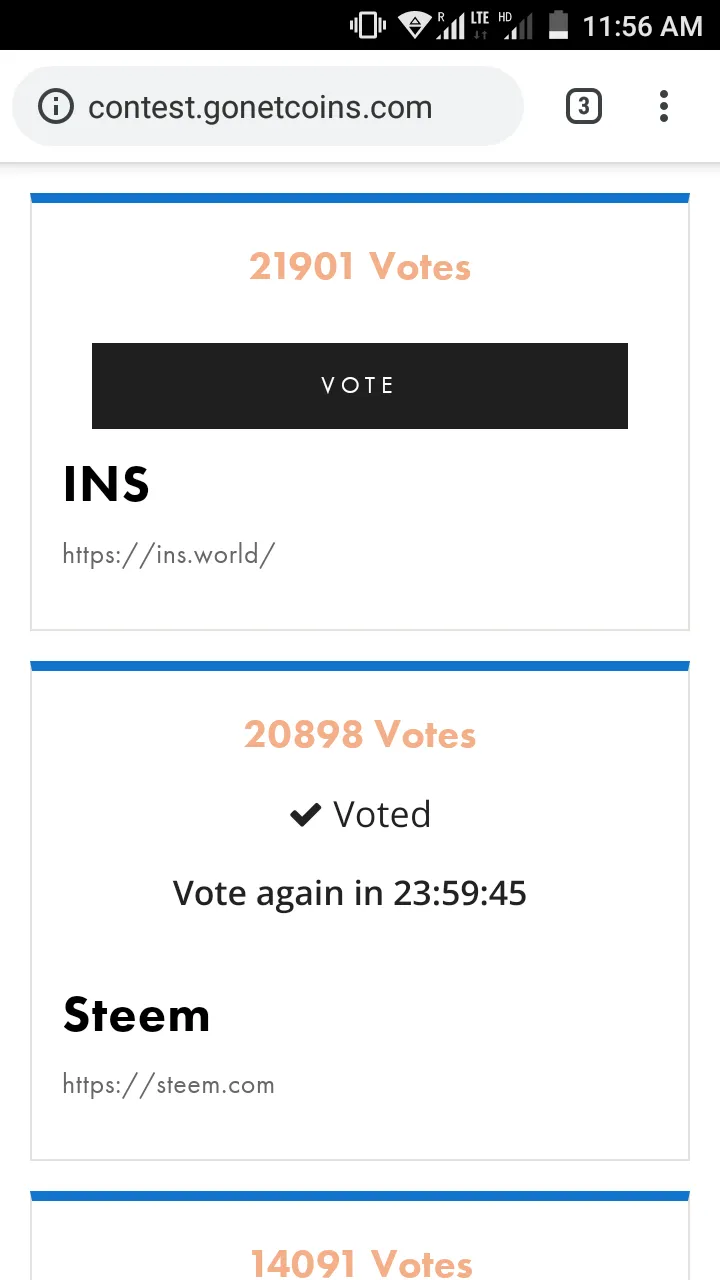Tap the INS project heading
The width and height of the screenshot is (720, 1280).
click(106, 485)
